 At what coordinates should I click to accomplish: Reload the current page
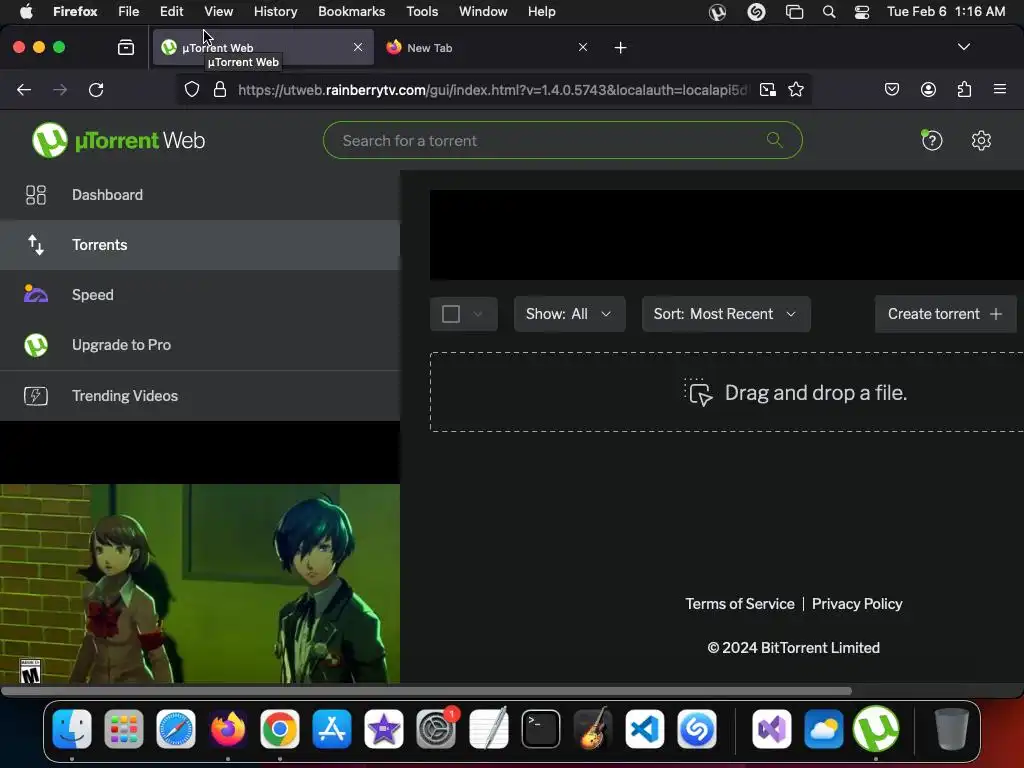click(96, 89)
